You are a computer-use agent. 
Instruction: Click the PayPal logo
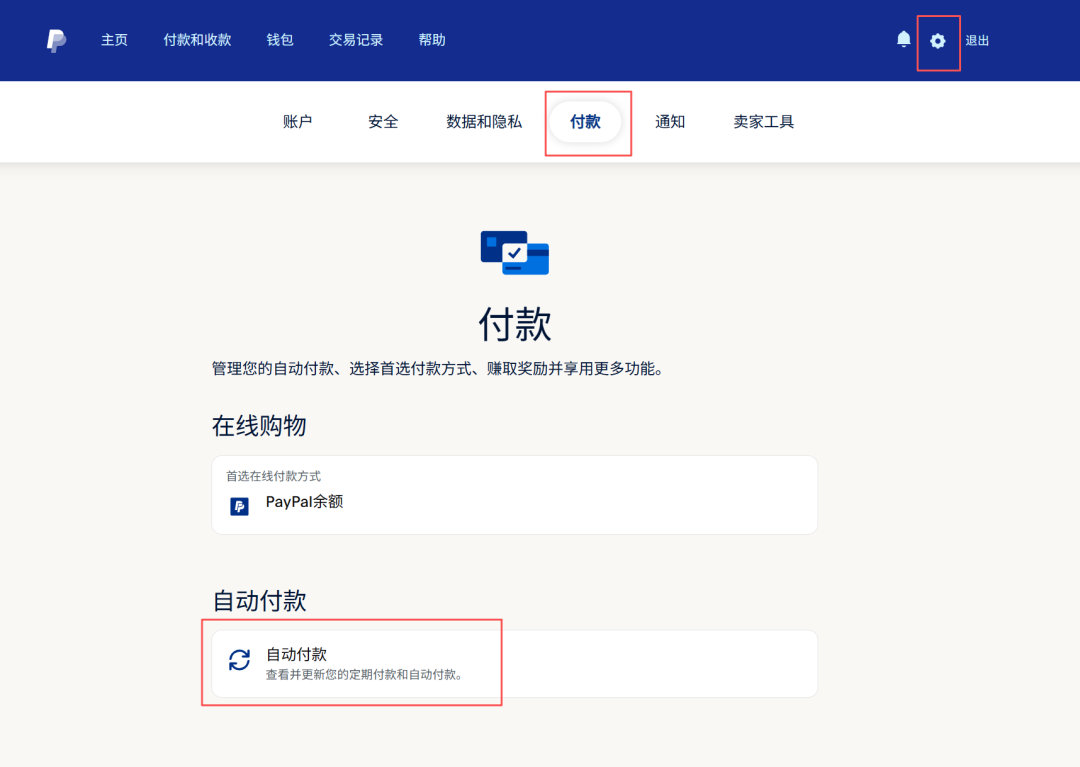pyautogui.click(x=55, y=40)
